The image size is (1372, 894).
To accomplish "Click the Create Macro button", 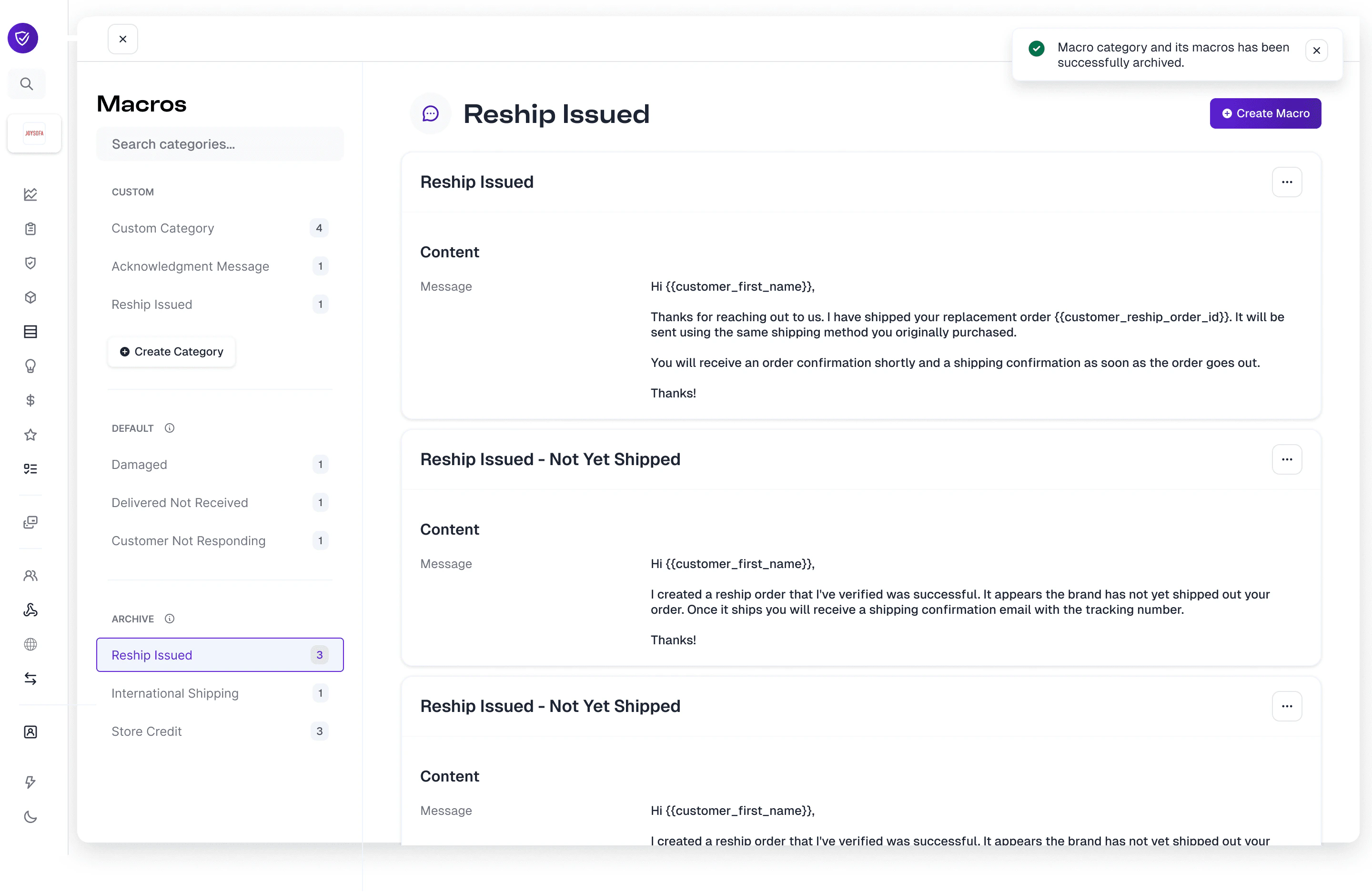I will coord(1265,113).
